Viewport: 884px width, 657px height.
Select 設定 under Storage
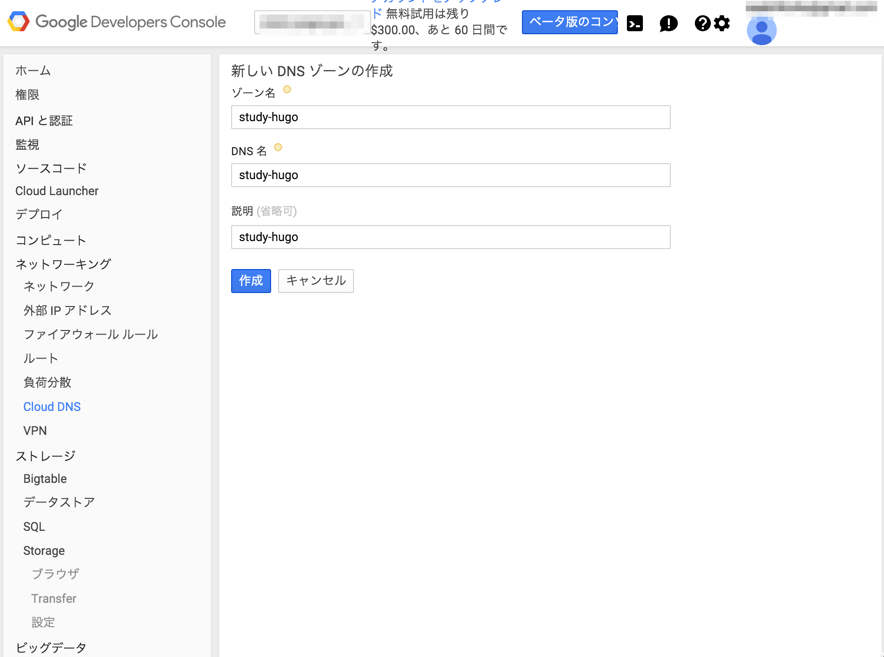pyautogui.click(x=43, y=622)
